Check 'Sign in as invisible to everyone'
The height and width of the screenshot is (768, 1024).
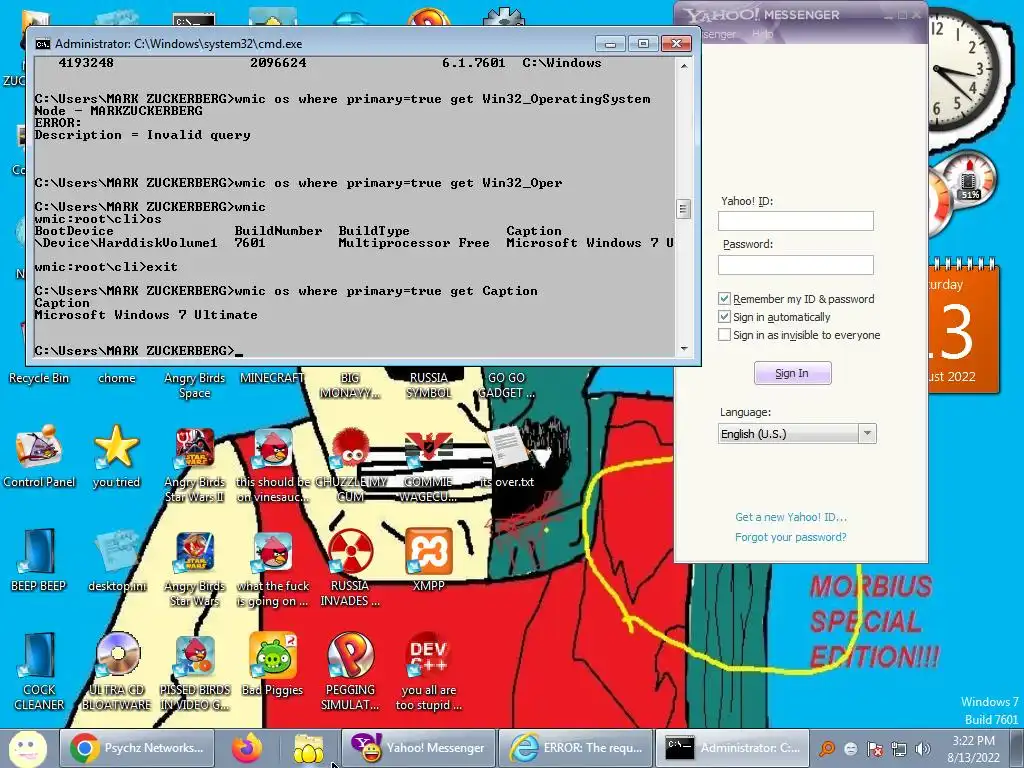[724, 335]
